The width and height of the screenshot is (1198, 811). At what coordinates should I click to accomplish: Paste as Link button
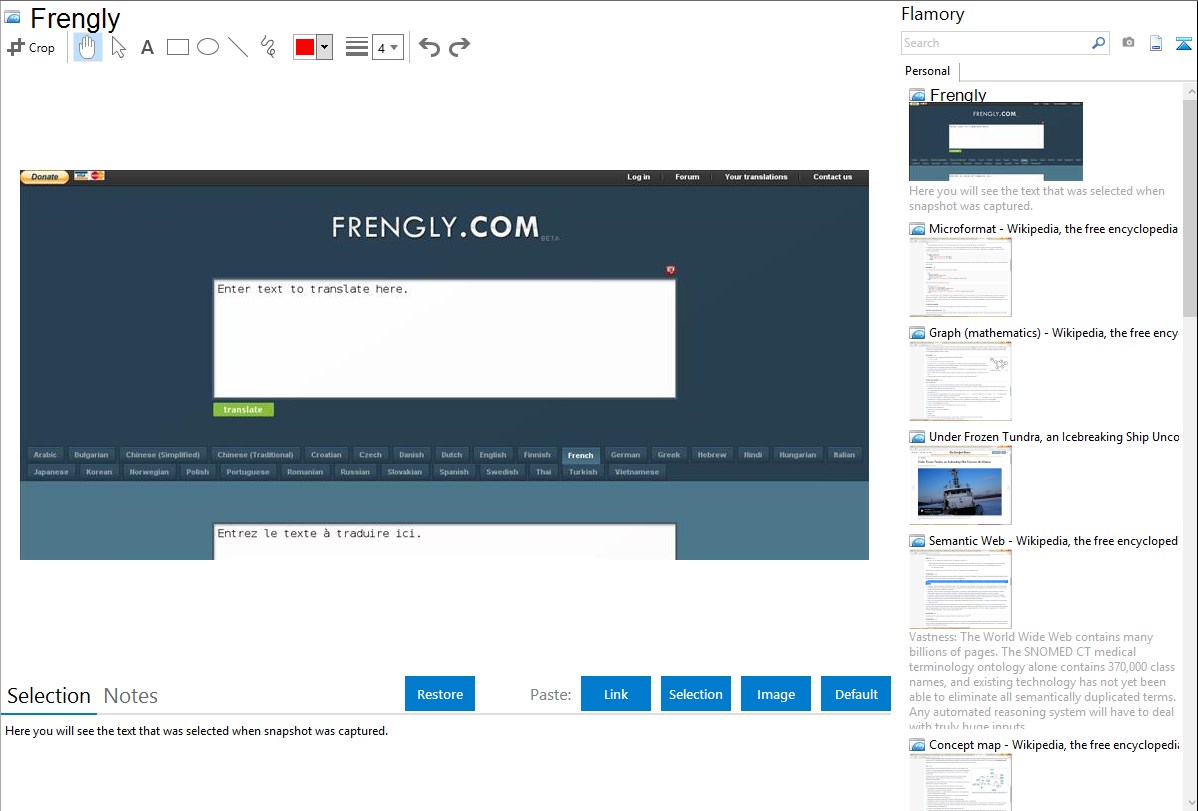pyautogui.click(x=616, y=694)
